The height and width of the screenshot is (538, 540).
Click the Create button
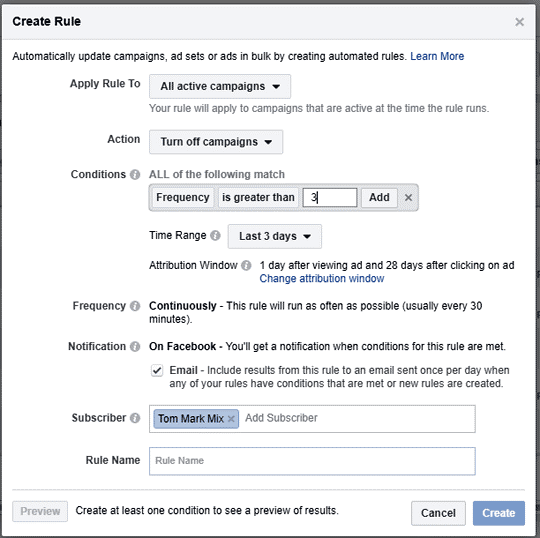pos(499,513)
